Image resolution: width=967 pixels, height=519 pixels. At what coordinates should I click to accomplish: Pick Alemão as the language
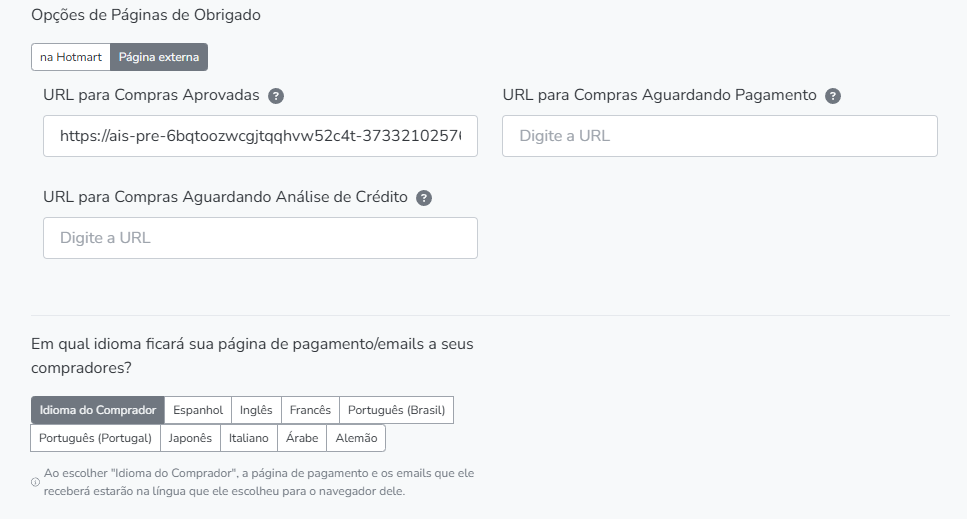(356, 438)
